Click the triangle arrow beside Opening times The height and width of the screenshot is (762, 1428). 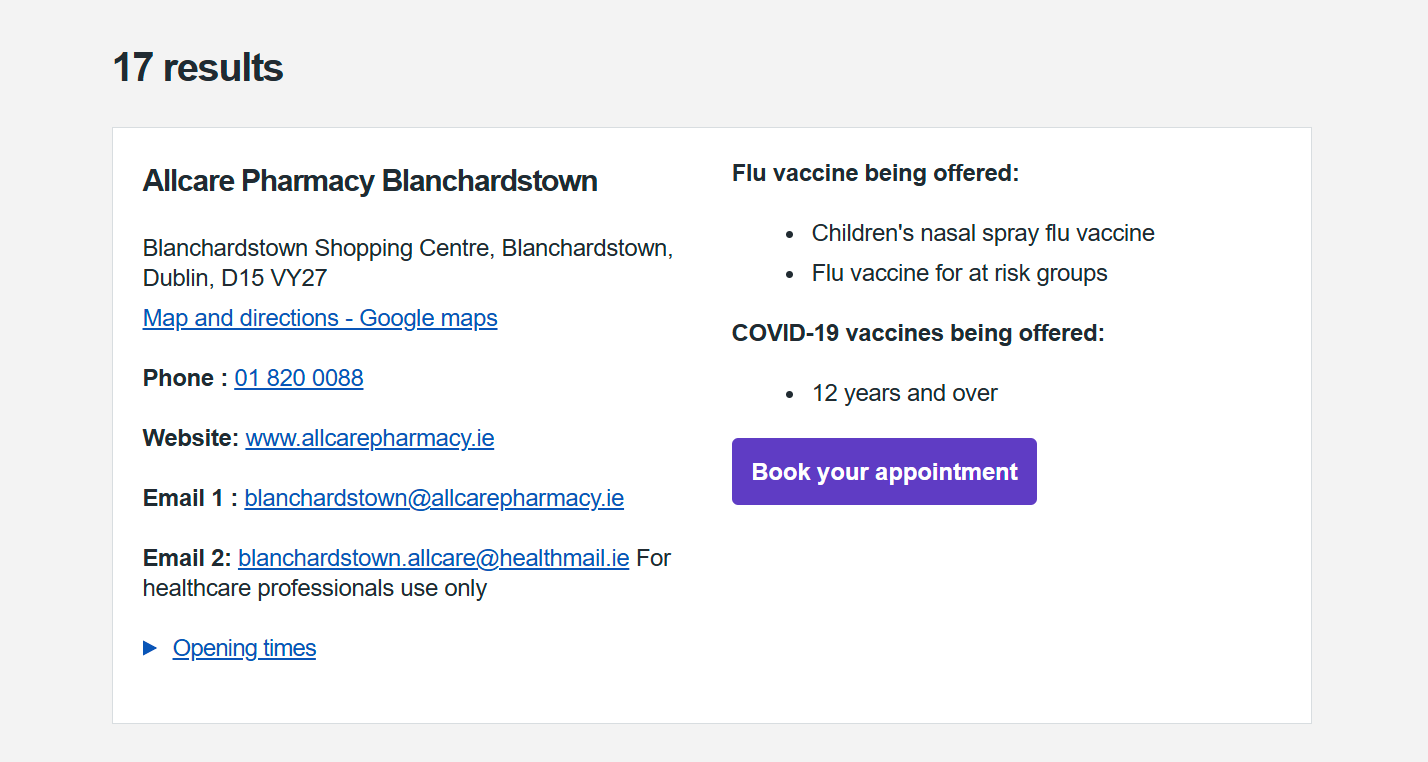point(151,648)
